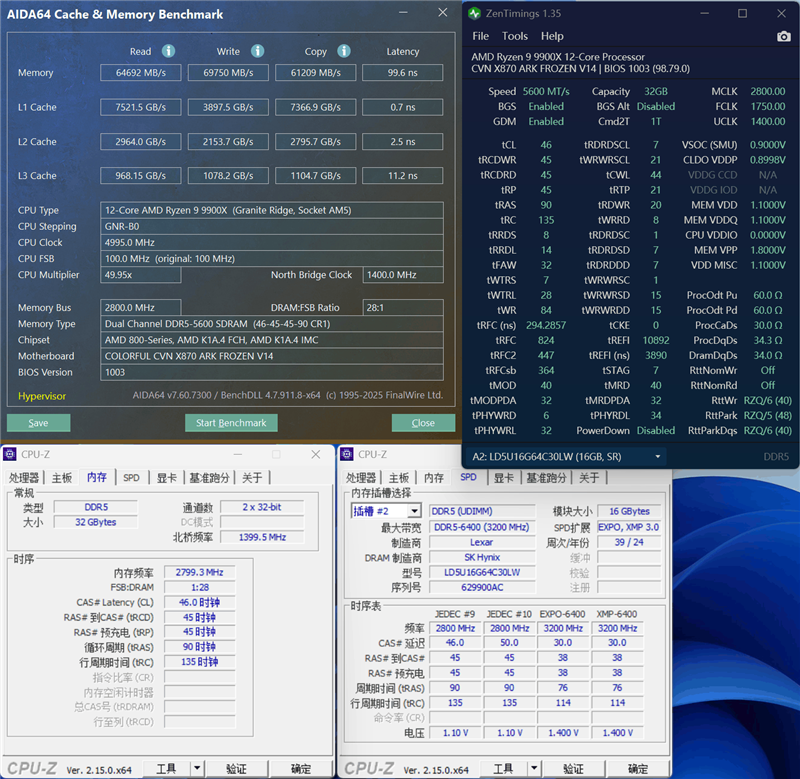Click the CPU-Z icon on the left window title bar
The height and width of the screenshot is (779, 800).
[x=12, y=454]
